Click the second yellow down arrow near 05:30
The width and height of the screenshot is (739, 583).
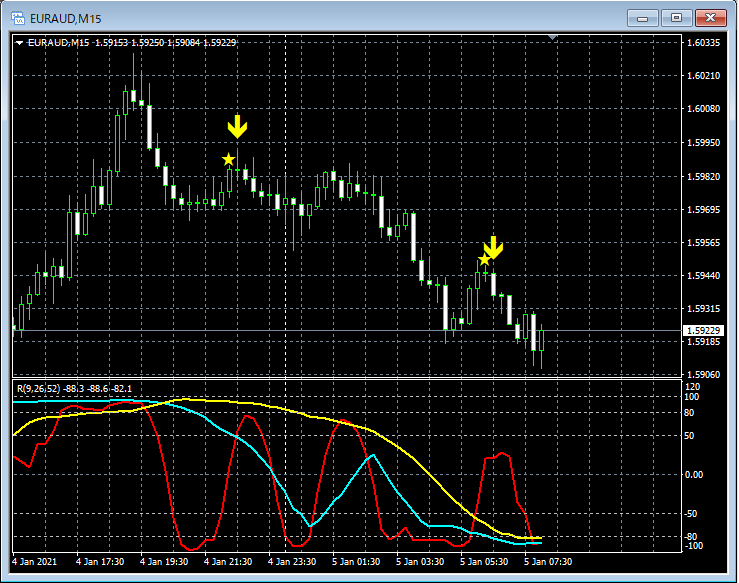pos(494,247)
